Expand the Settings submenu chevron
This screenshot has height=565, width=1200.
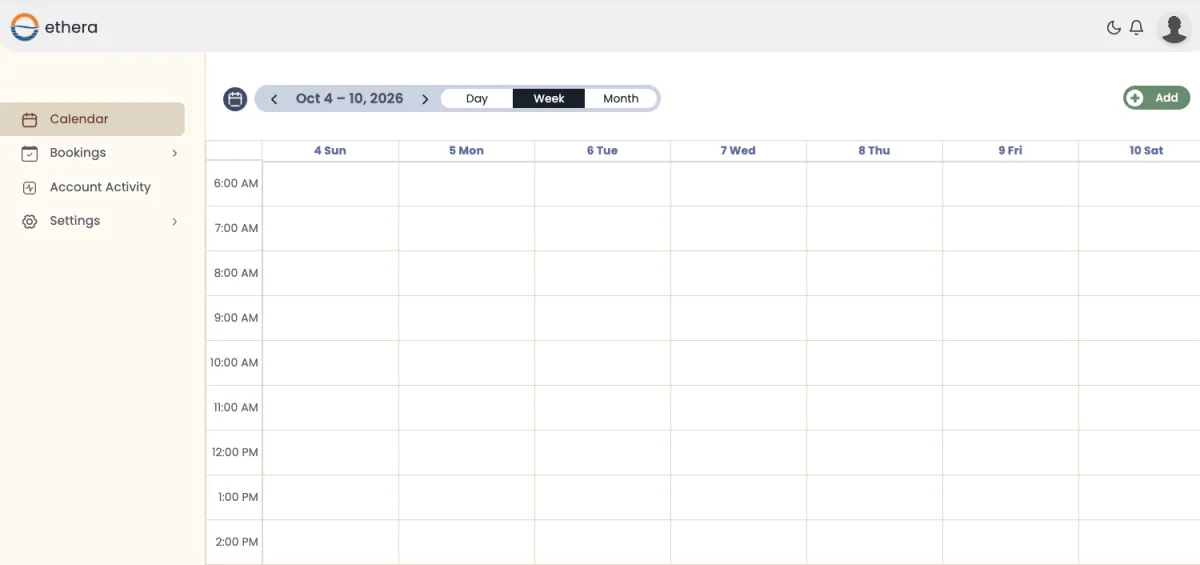click(x=175, y=221)
